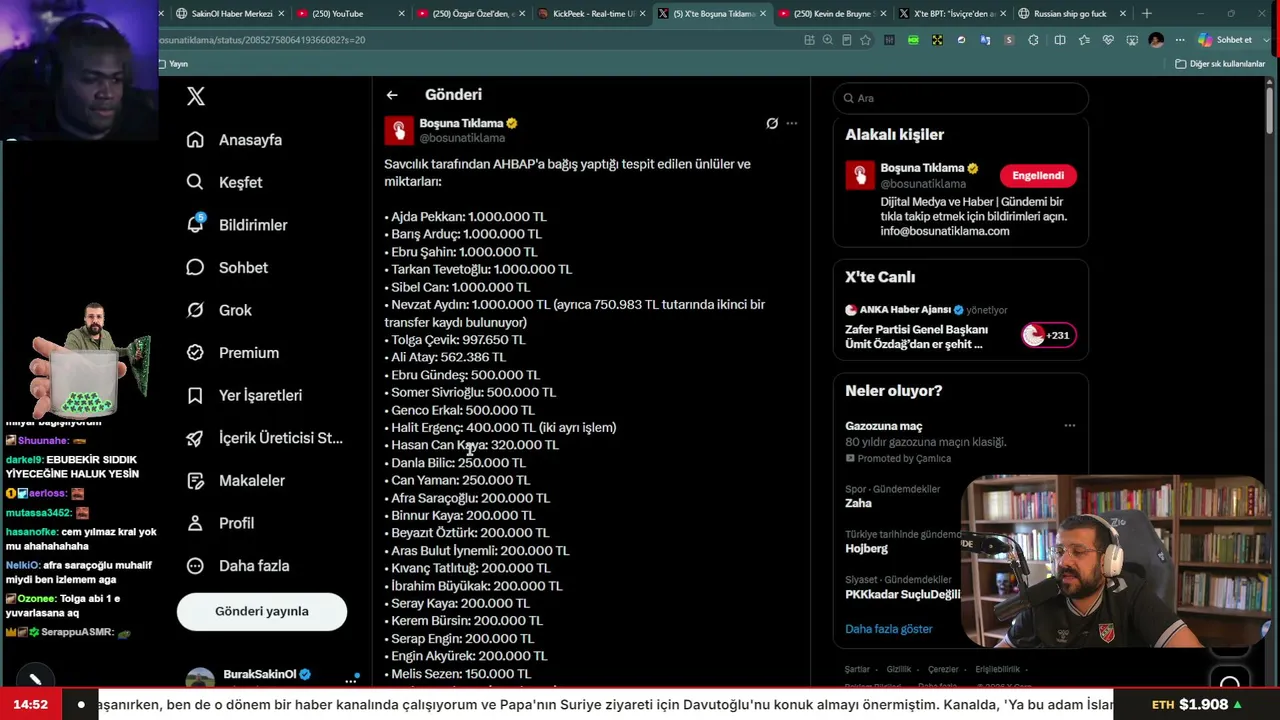Open the post's three-dot more menu

792,124
